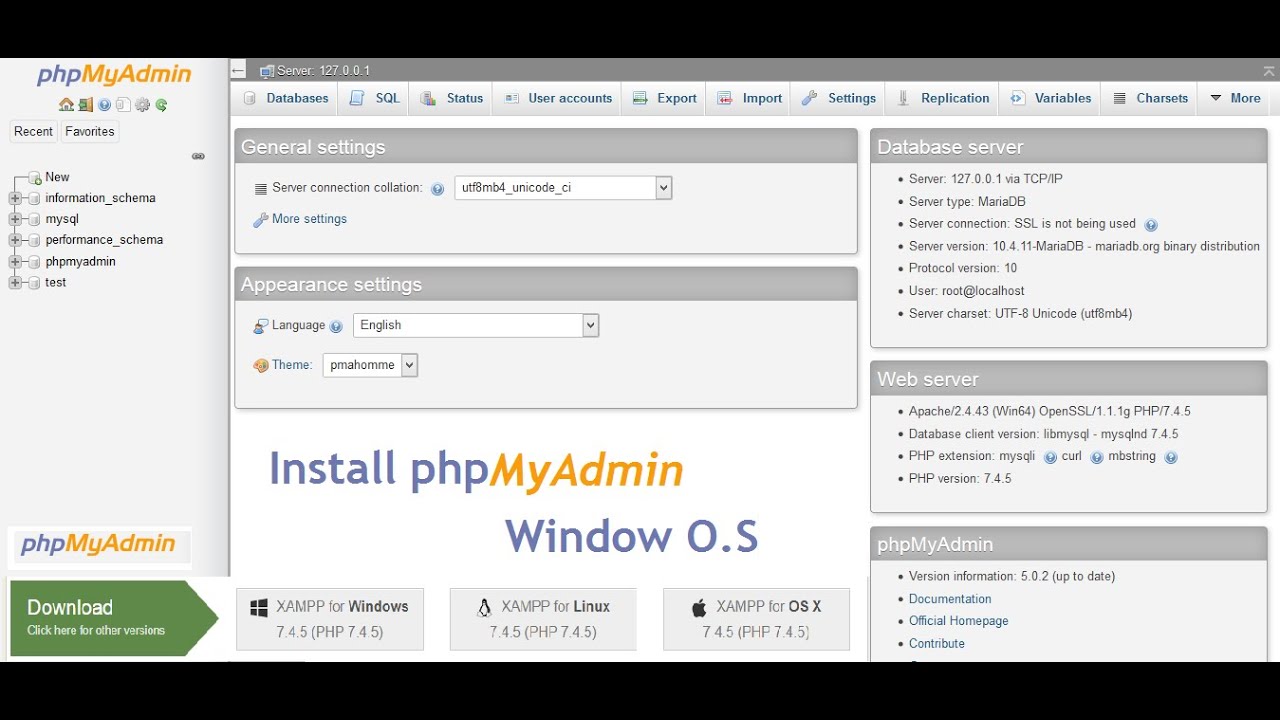This screenshot has height=720, width=1280.
Task: Click help icon beside Language label
Action: point(336,326)
